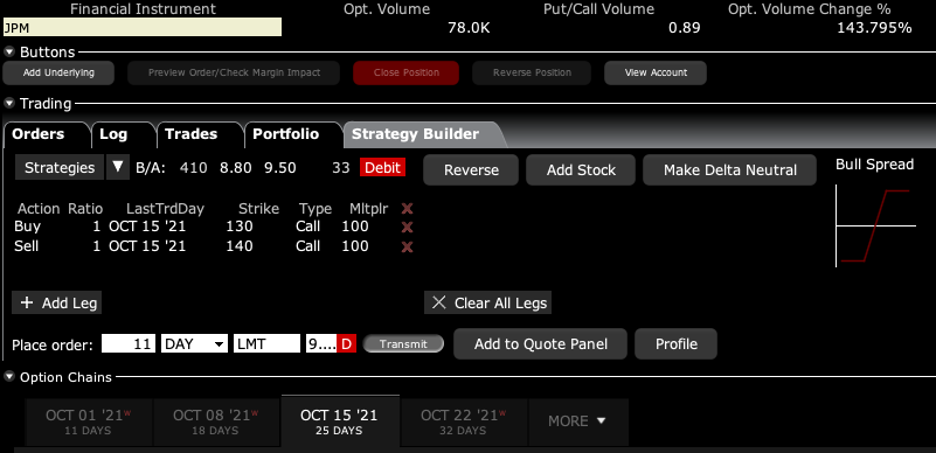Select the OCT 22 '21 expiration tab
Screen dimensions: 936x454
[x=462, y=421]
